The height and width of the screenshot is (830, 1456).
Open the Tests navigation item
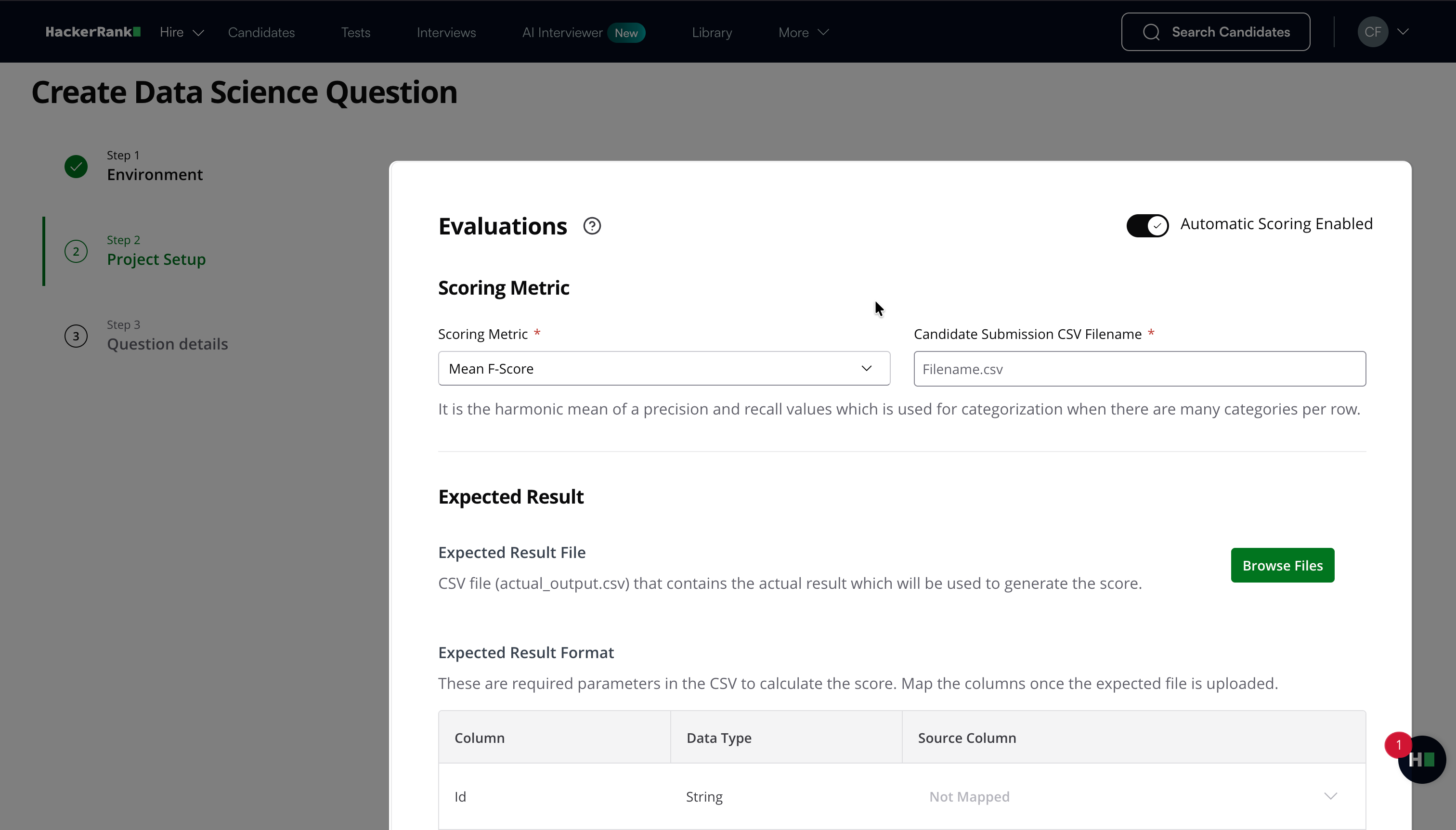[x=356, y=32]
